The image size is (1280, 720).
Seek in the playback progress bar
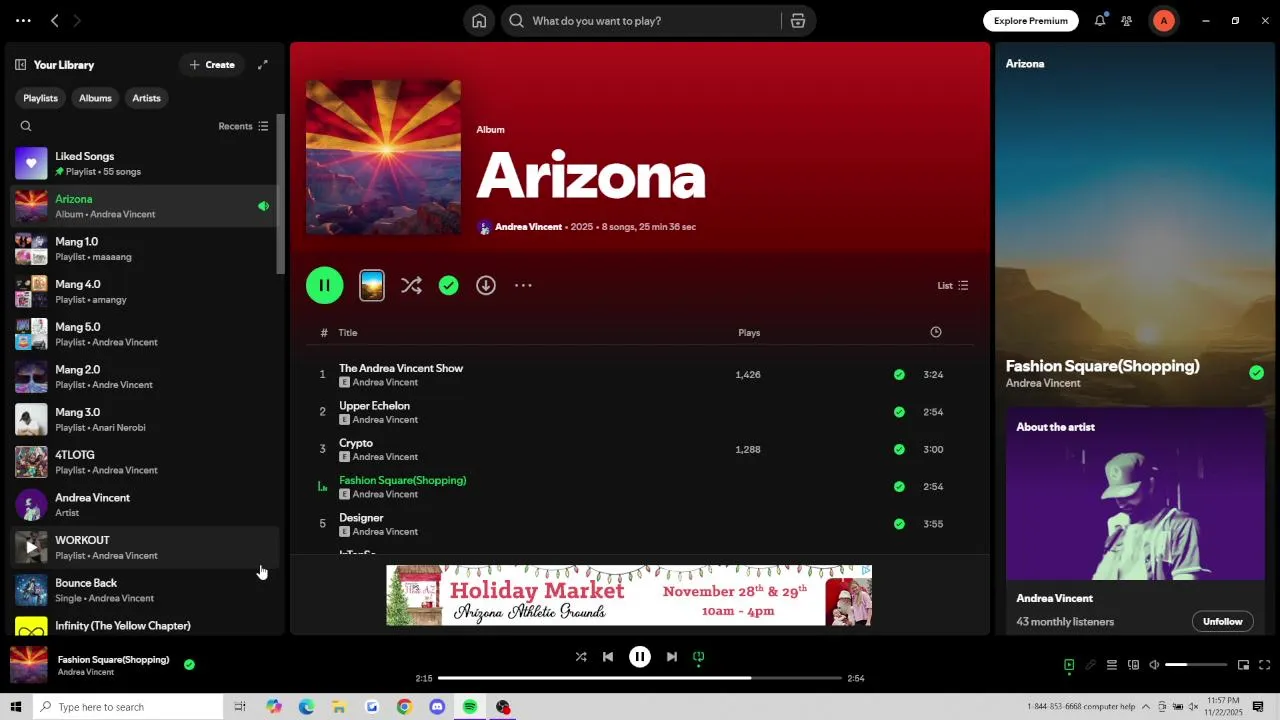[x=640, y=678]
